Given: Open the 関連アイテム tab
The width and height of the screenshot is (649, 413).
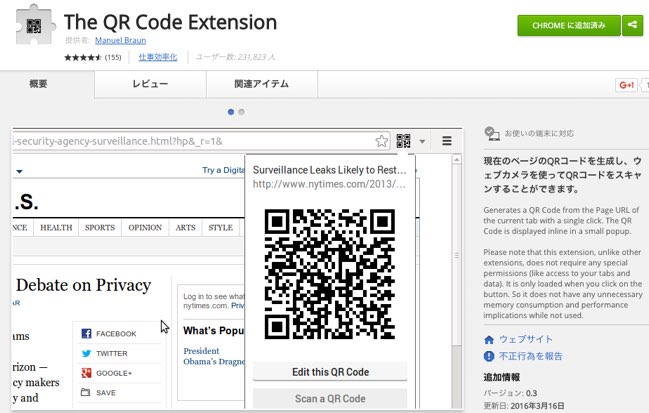Looking at the screenshot, I should [262, 84].
